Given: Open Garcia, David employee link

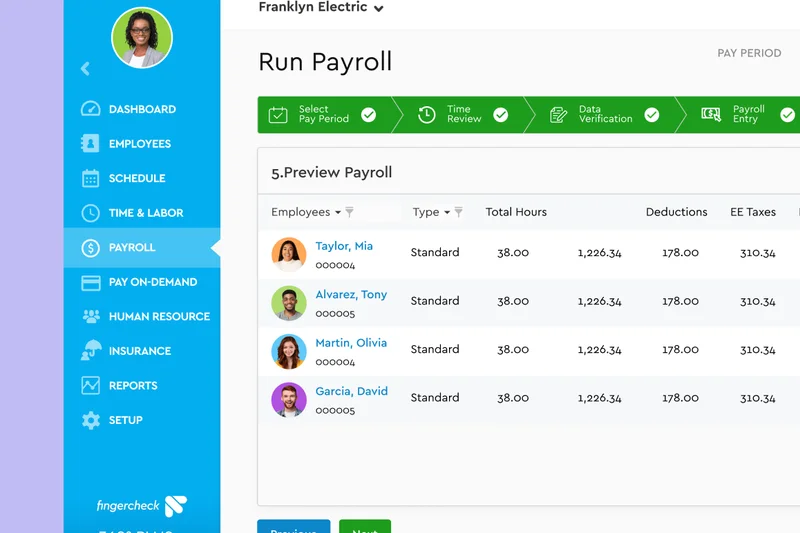Looking at the screenshot, I should point(351,391).
